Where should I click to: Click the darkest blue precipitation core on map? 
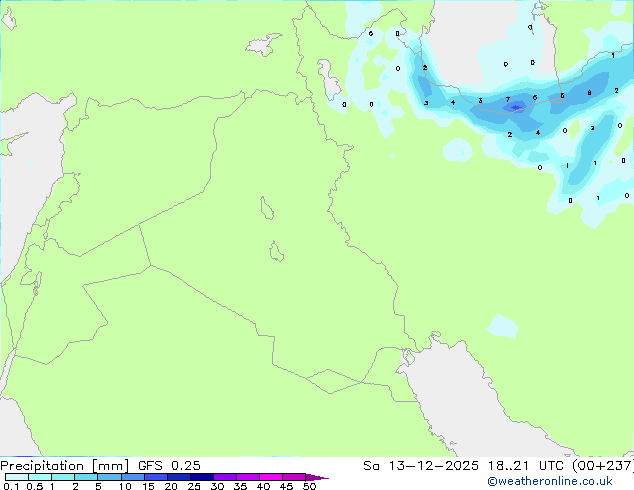coord(516,108)
